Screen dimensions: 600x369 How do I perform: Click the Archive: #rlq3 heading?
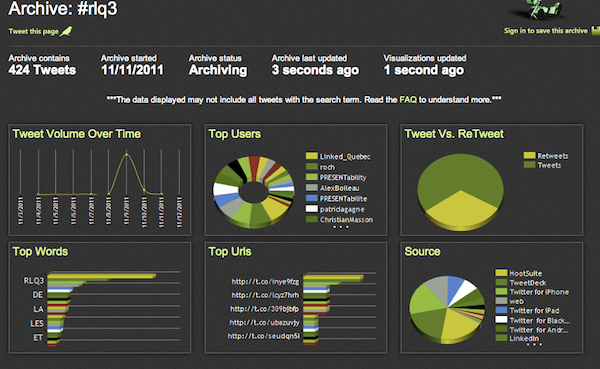coord(63,8)
